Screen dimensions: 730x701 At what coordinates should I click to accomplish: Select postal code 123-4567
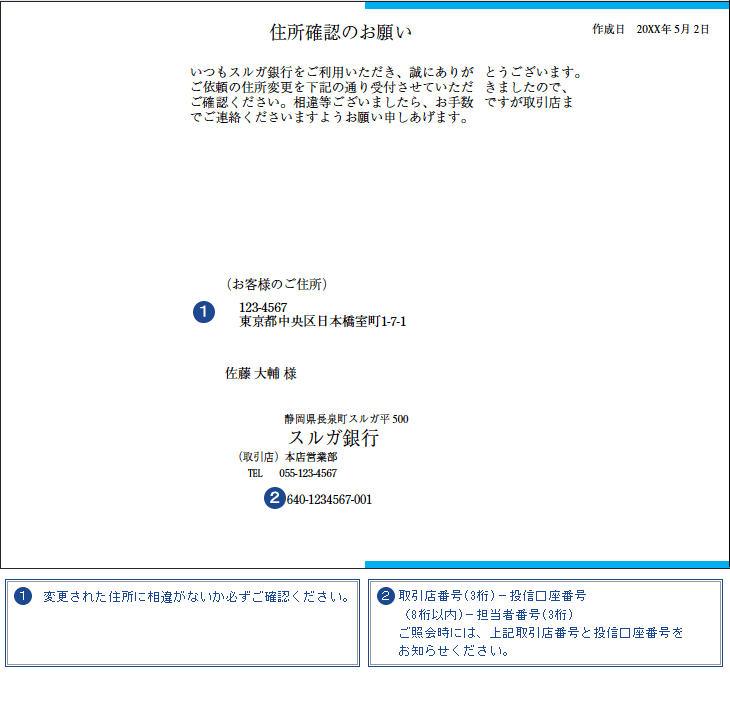tap(263, 307)
